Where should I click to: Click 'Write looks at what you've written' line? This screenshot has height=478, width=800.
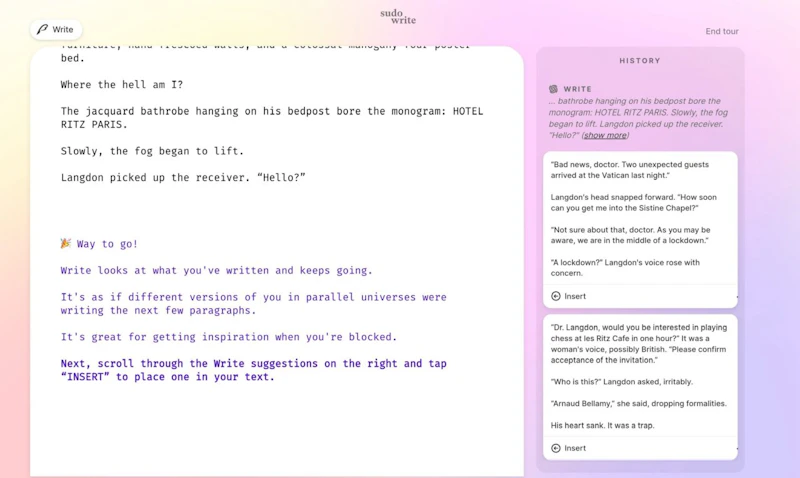[216, 270]
